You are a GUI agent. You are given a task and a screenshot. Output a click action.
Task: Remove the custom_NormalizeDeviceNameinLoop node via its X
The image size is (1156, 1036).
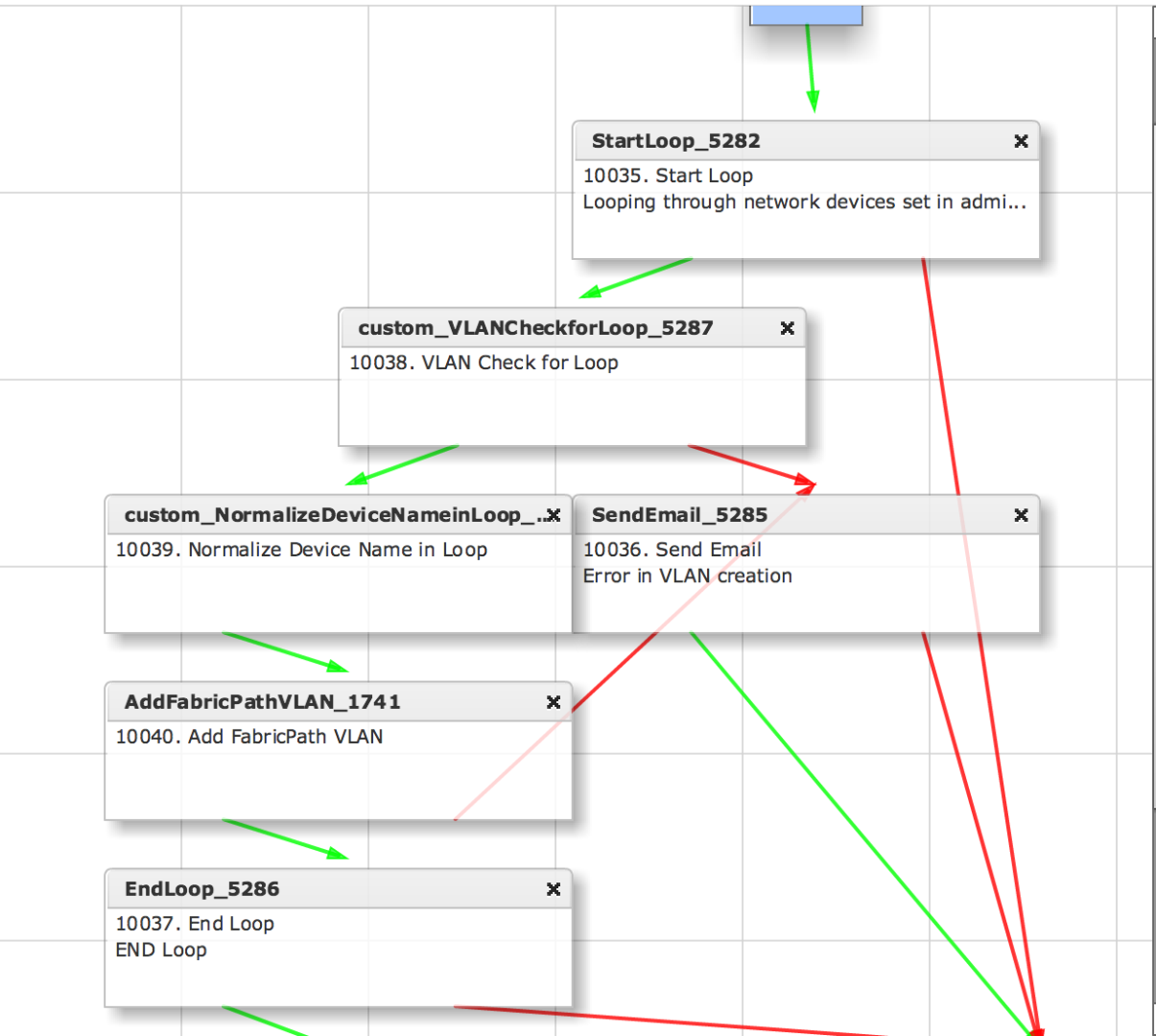[554, 515]
